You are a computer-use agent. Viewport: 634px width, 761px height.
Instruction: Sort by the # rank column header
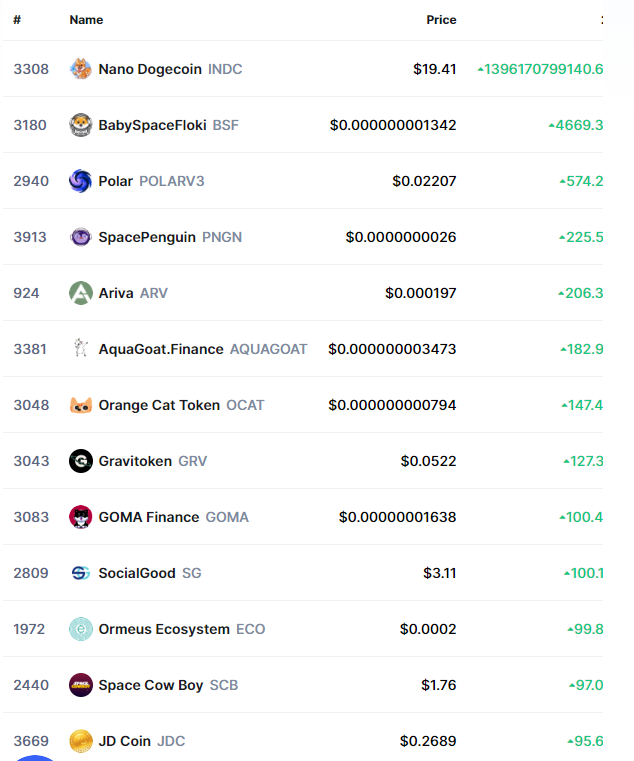click(17, 20)
